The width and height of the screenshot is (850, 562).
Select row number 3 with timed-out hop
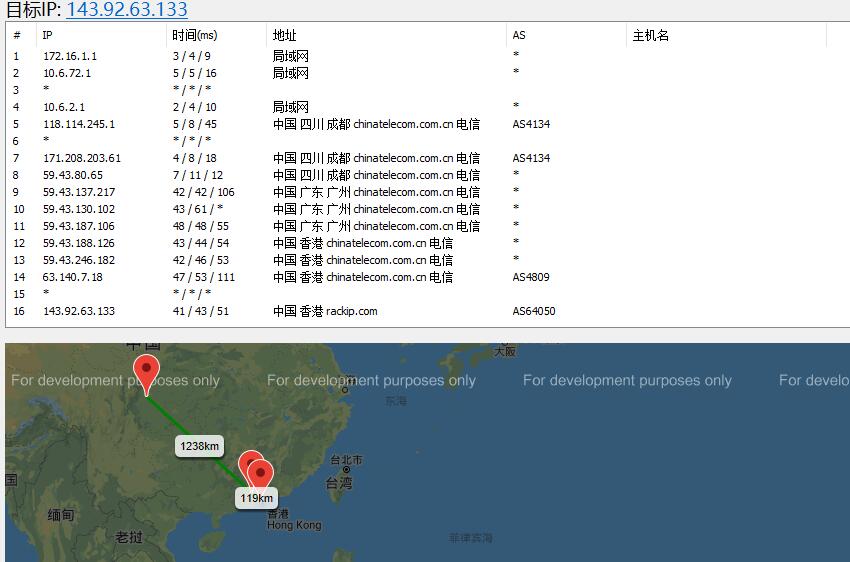[x=16, y=90]
